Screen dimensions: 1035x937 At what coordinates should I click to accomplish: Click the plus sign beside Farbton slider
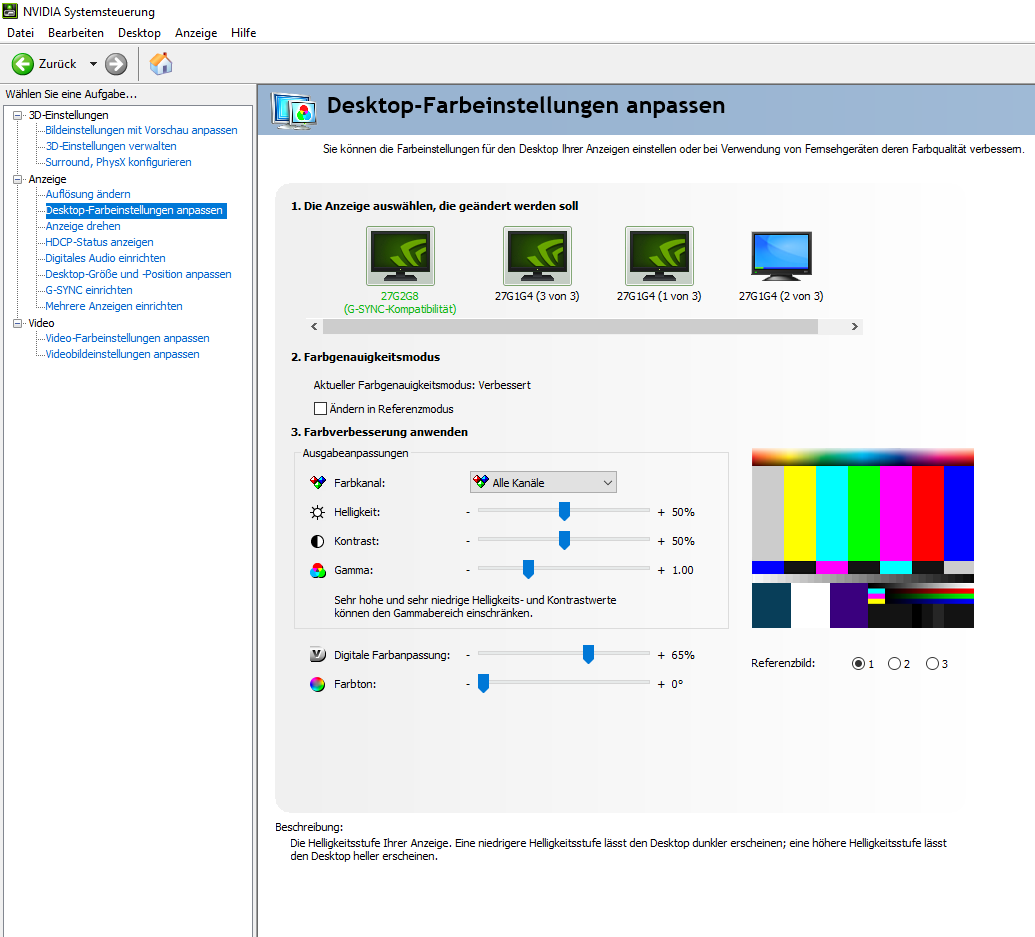[x=661, y=684]
